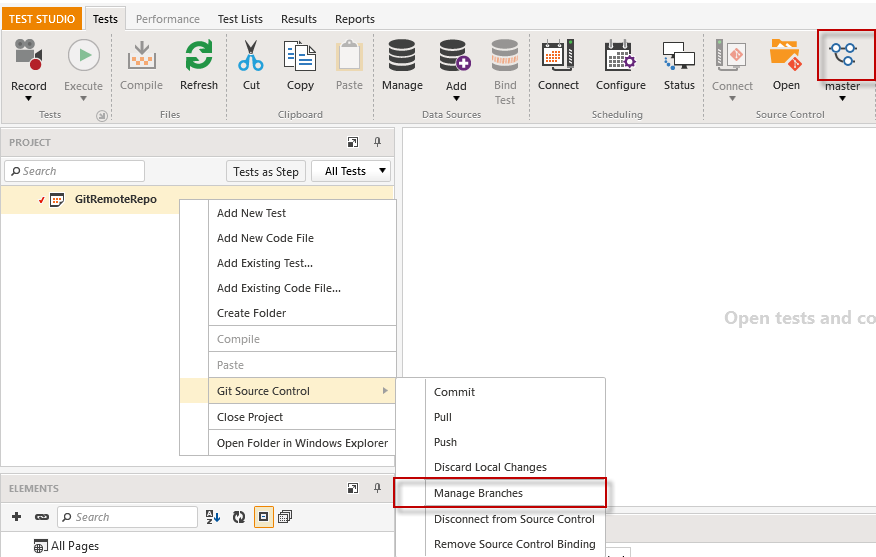Open the All Tests filter dropdown
Viewport: 876px width, 557px height.
pyautogui.click(x=351, y=171)
